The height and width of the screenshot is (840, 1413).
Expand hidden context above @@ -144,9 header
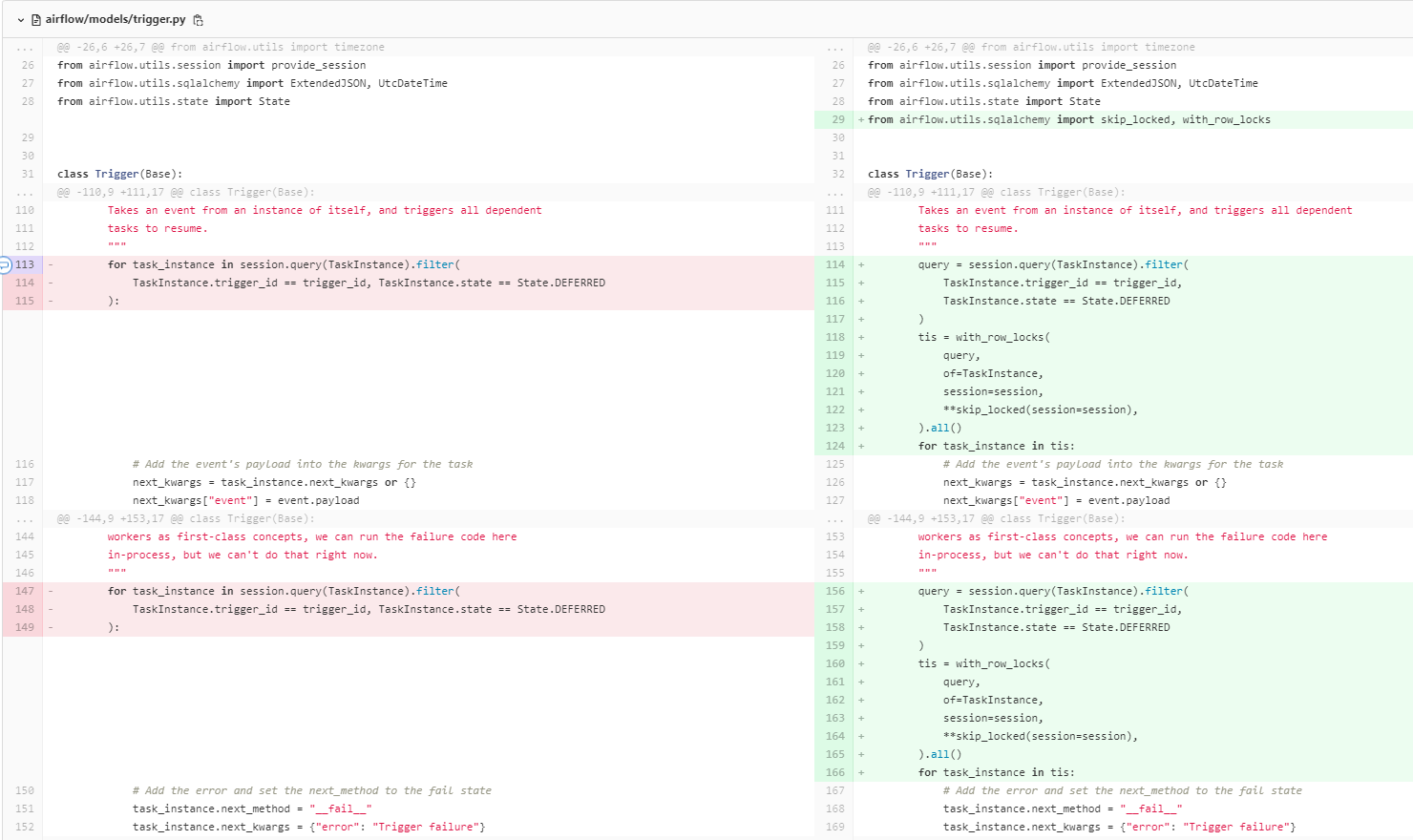point(23,518)
